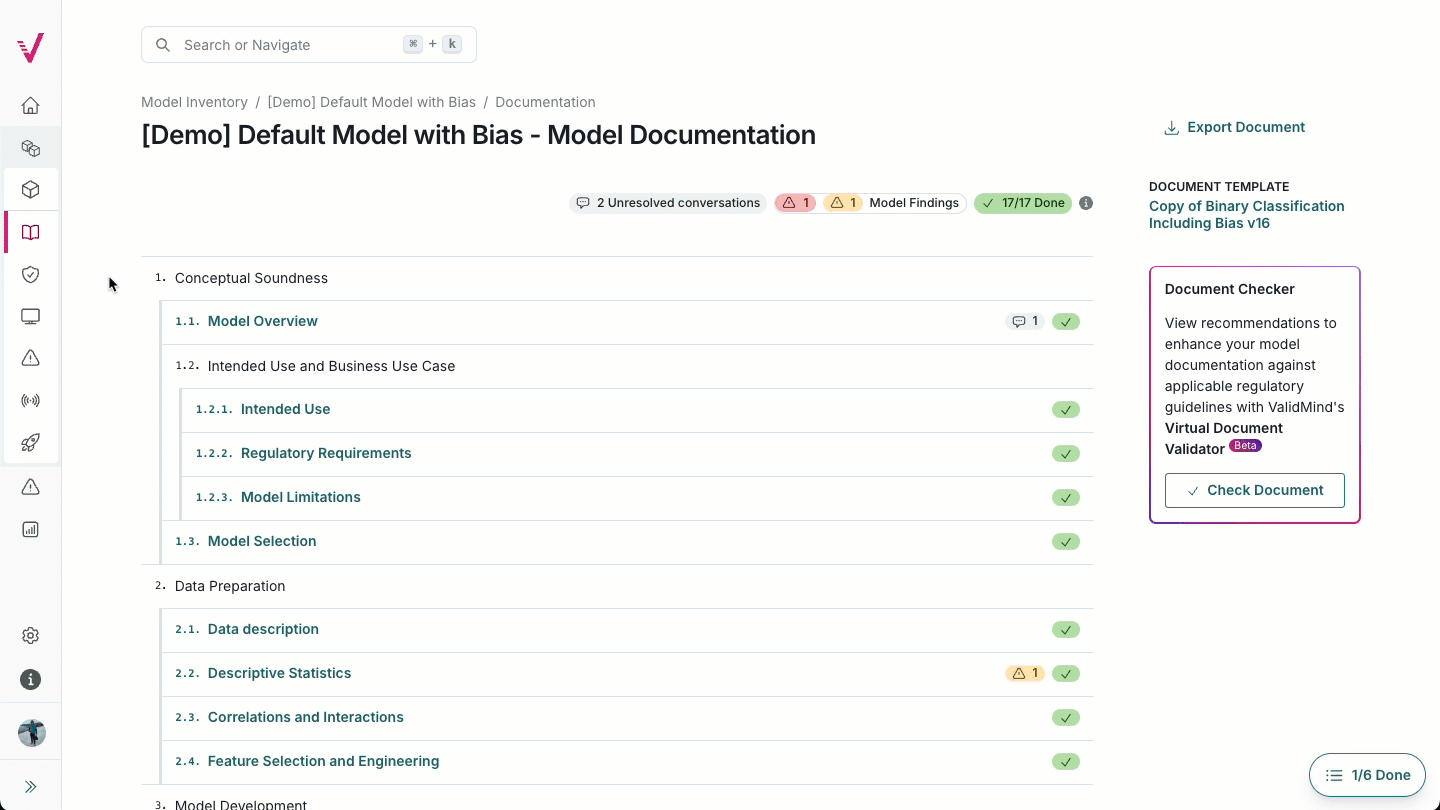Open the Copy of Binary Classification template link
1440x810 pixels.
tap(1246, 214)
